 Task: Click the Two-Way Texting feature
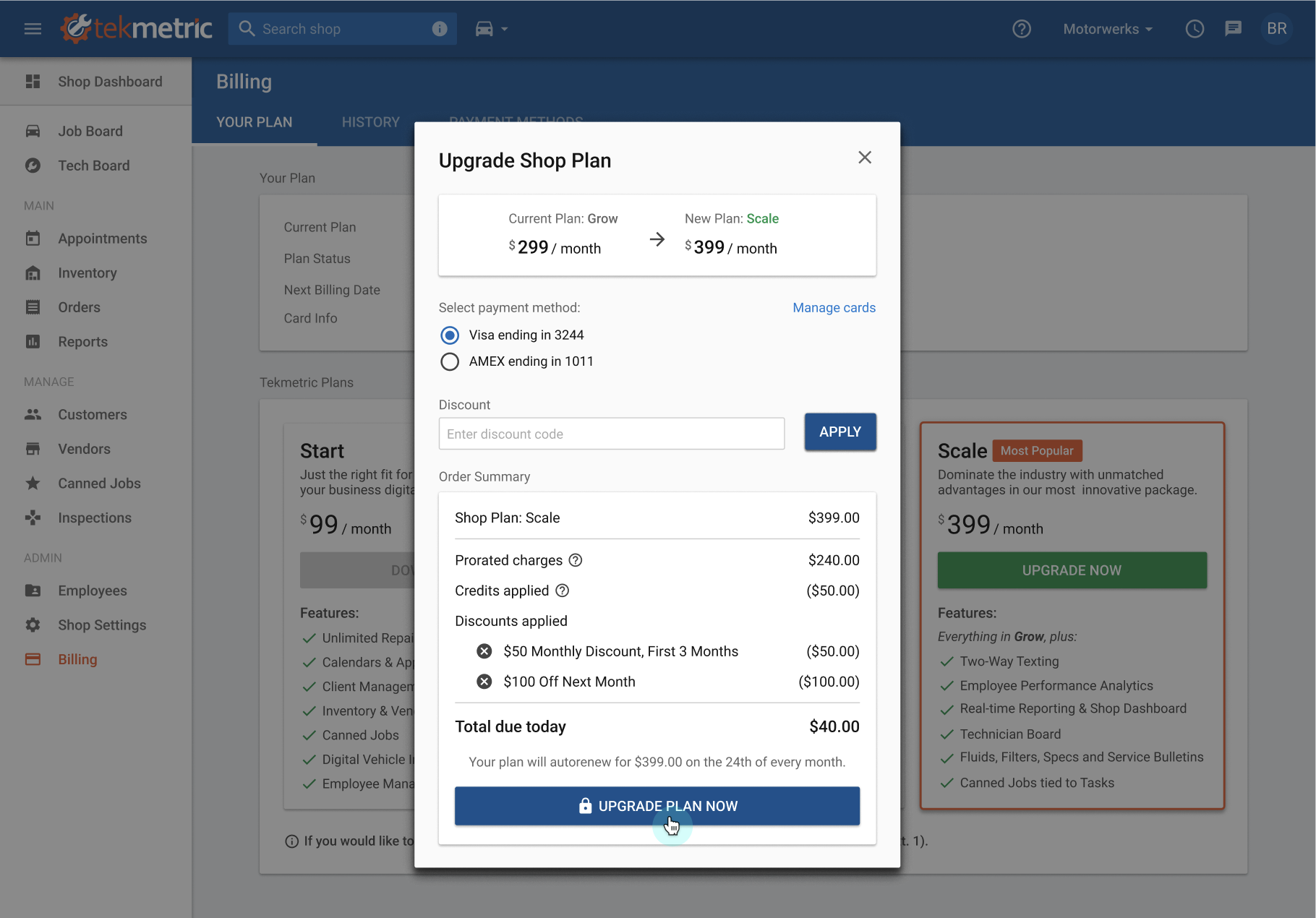coord(1009,661)
